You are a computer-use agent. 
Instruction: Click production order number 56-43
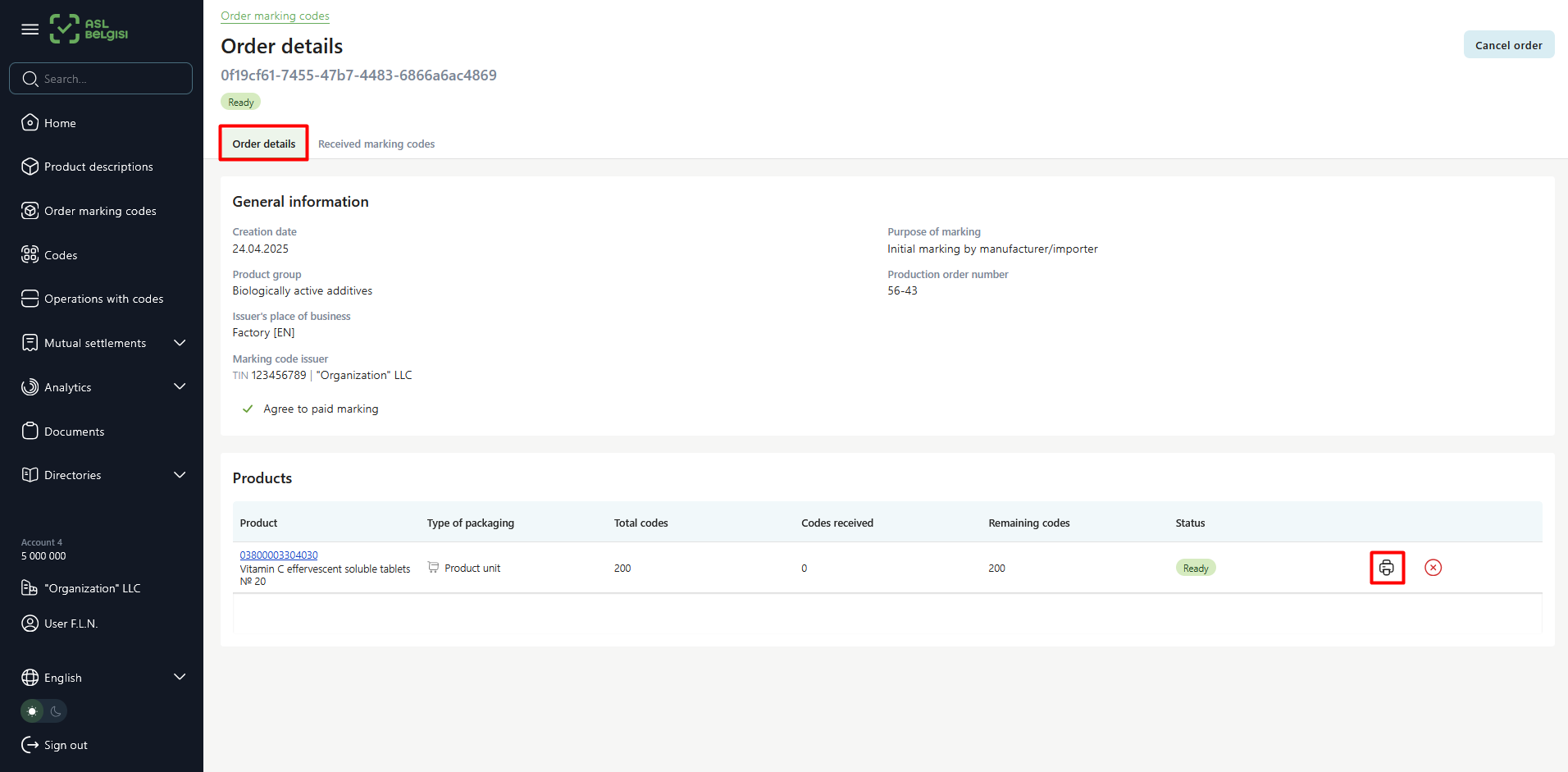pos(902,290)
